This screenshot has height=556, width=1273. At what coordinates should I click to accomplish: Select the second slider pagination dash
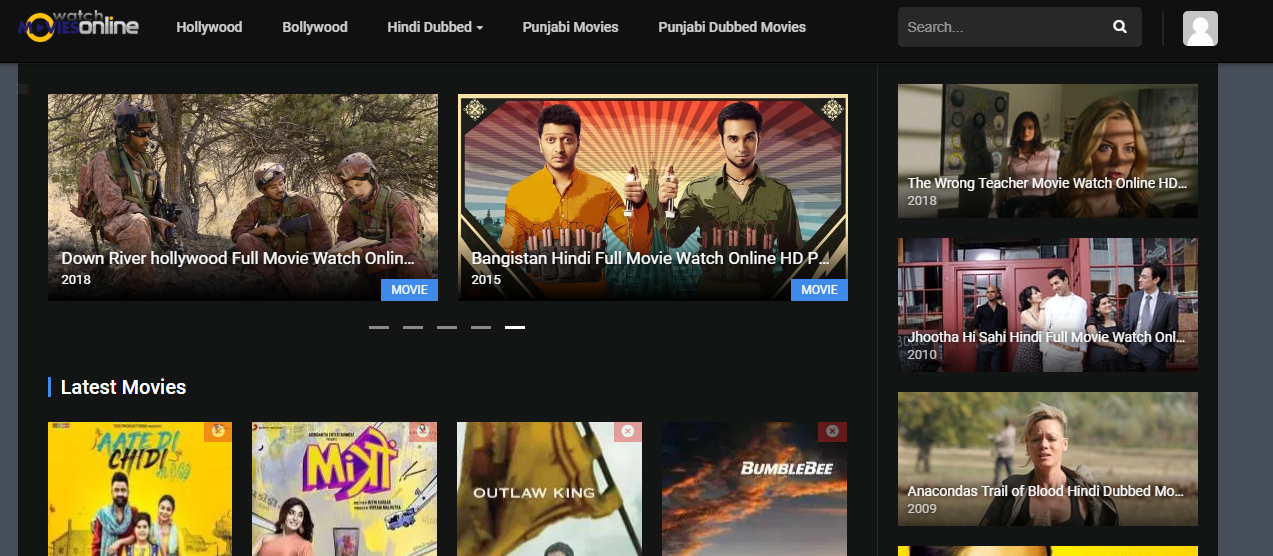coord(413,327)
